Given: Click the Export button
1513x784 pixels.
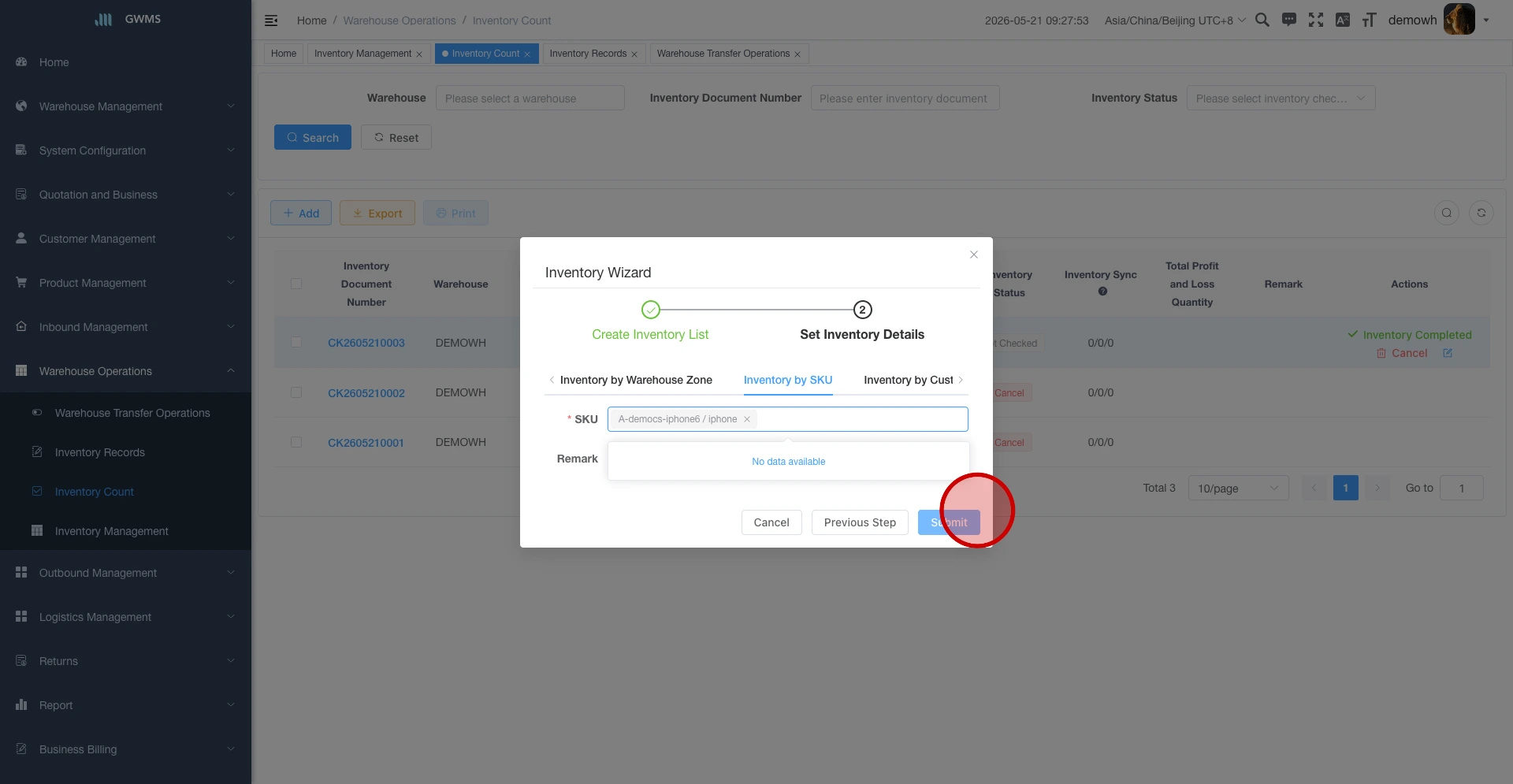Looking at the screenshot, I should point(377,213).
